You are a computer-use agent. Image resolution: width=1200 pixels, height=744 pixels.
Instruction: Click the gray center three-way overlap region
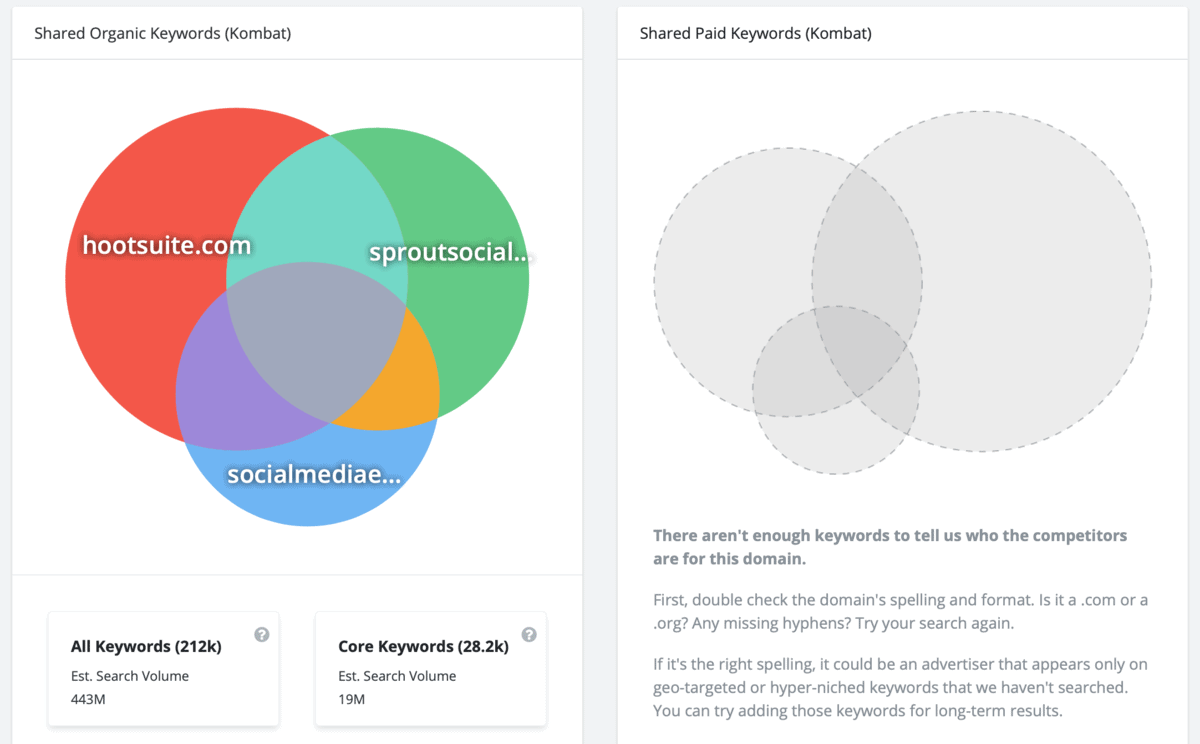pos(315,340)
